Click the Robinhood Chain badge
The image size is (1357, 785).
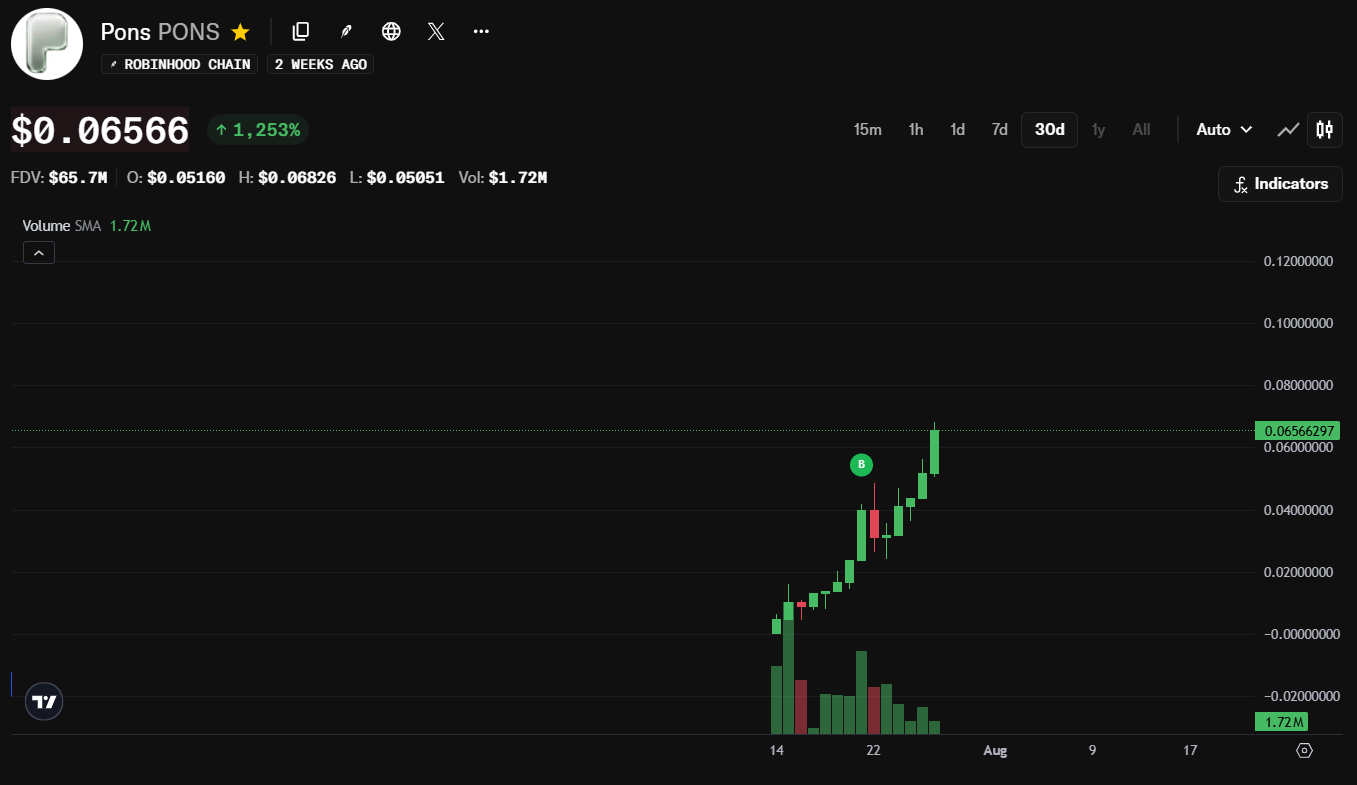[180, 64]
